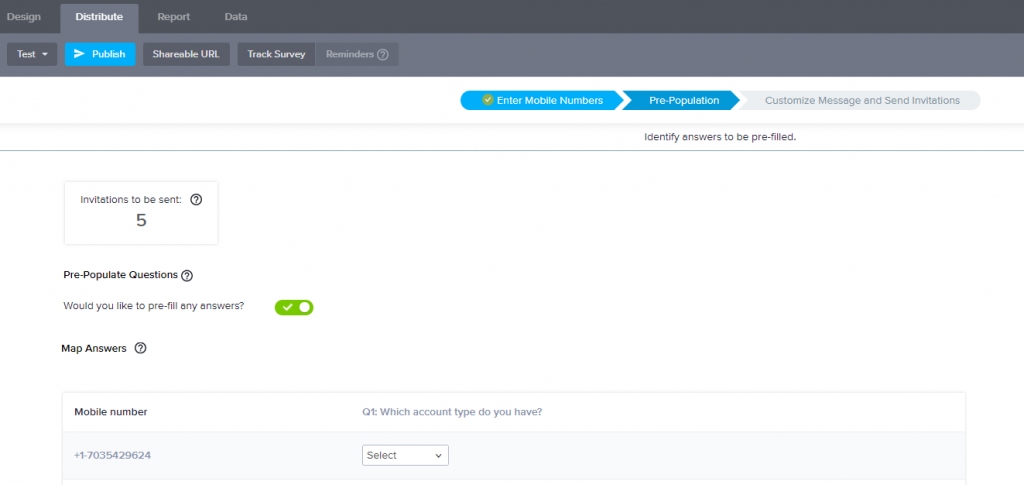The width and height of the screenshot is (1024, 485).
Task: Click the green checkmark on Enter Mobile Numbers
Action: (x=487, y=100)
